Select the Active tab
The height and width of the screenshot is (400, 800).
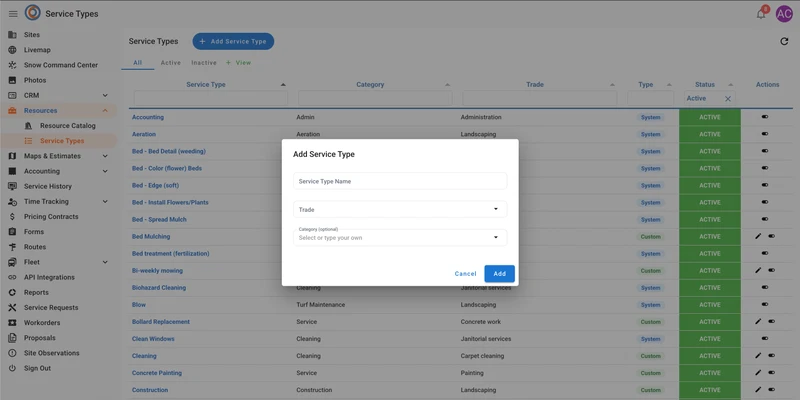coord(170,63)
